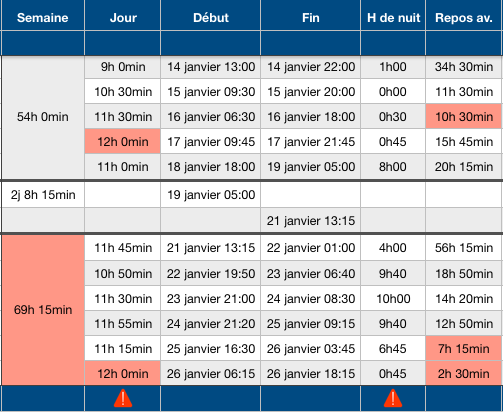Click the Repos av. column header

click(464, 18)
